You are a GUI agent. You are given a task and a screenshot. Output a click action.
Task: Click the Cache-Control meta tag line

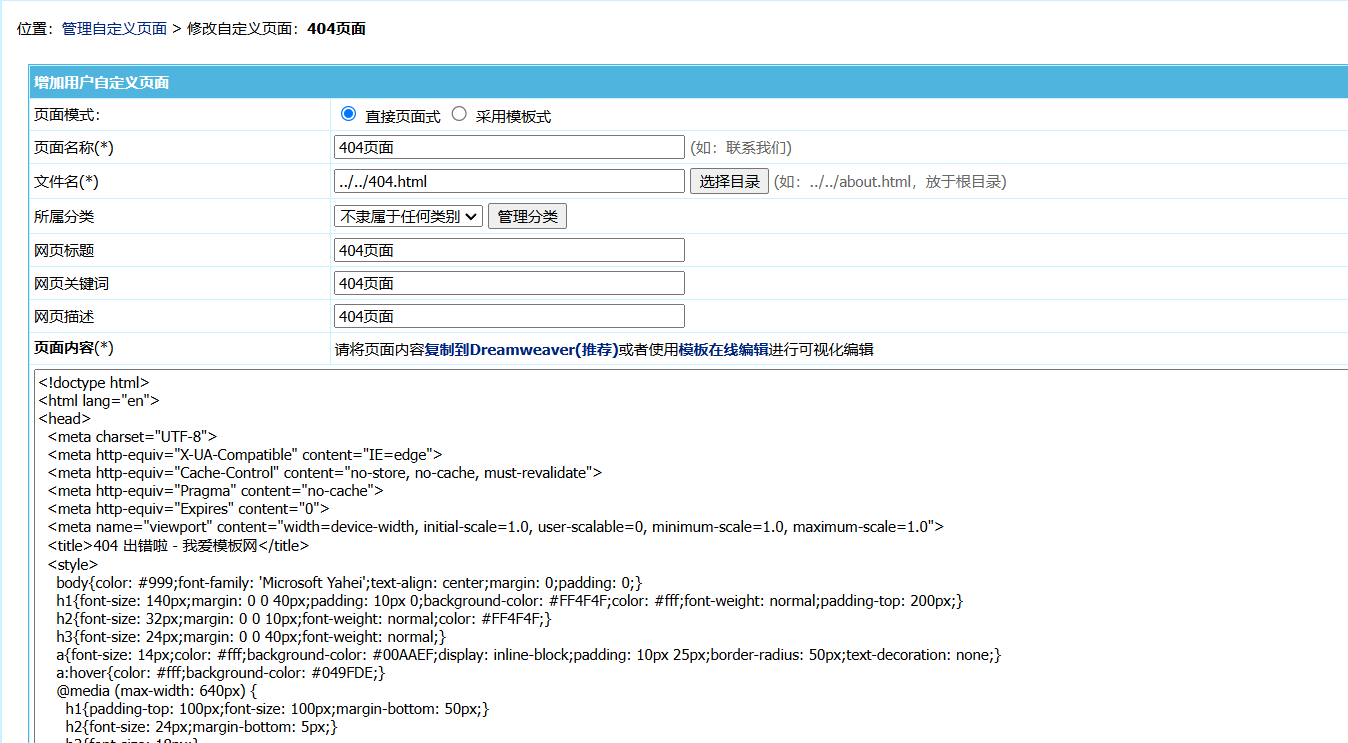pyautogui.click(x=324, y=473)
